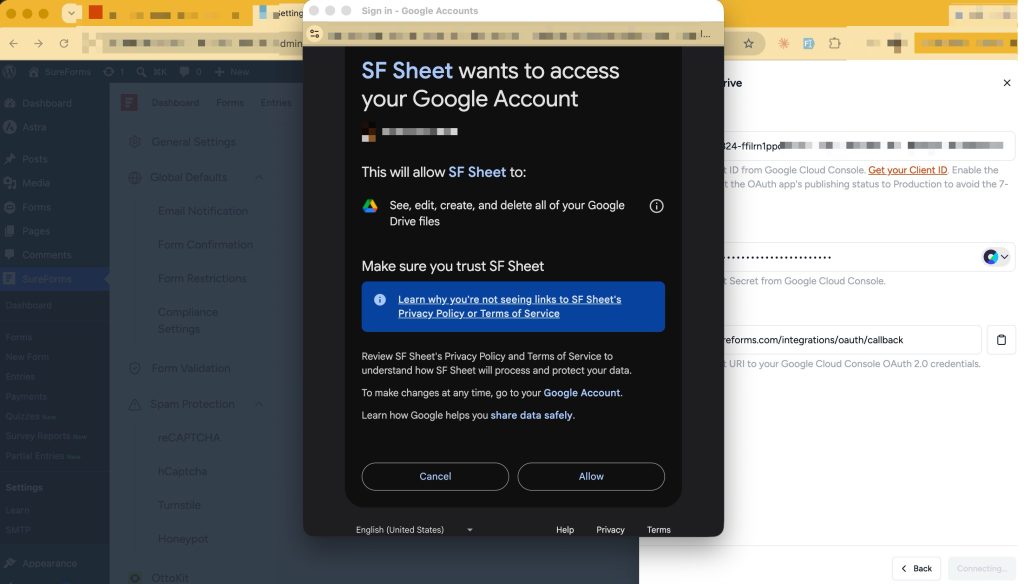Open the browser extensions puzzle icon

[x=835, y=43]
